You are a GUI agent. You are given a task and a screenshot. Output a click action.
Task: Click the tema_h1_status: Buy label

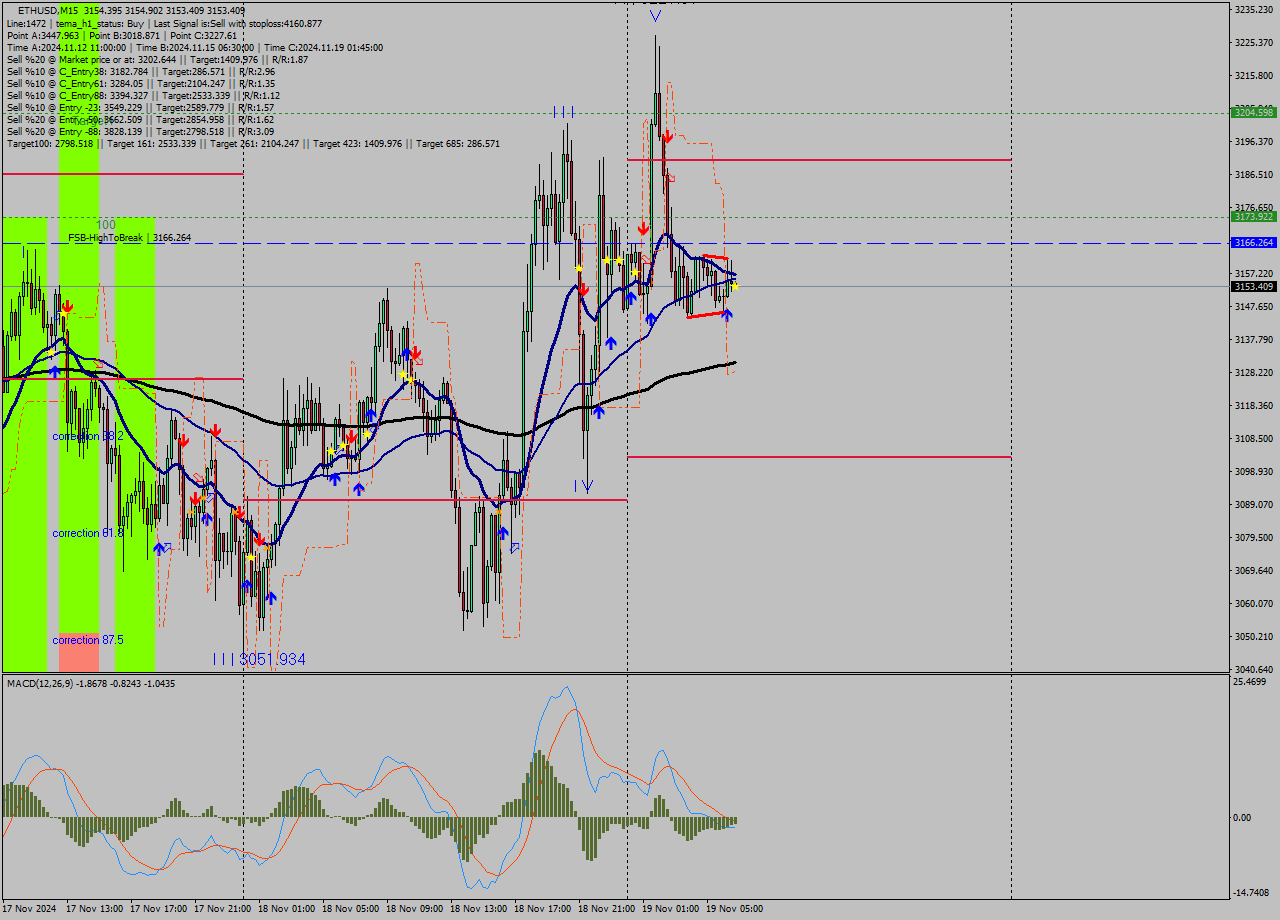coord(99,23)
